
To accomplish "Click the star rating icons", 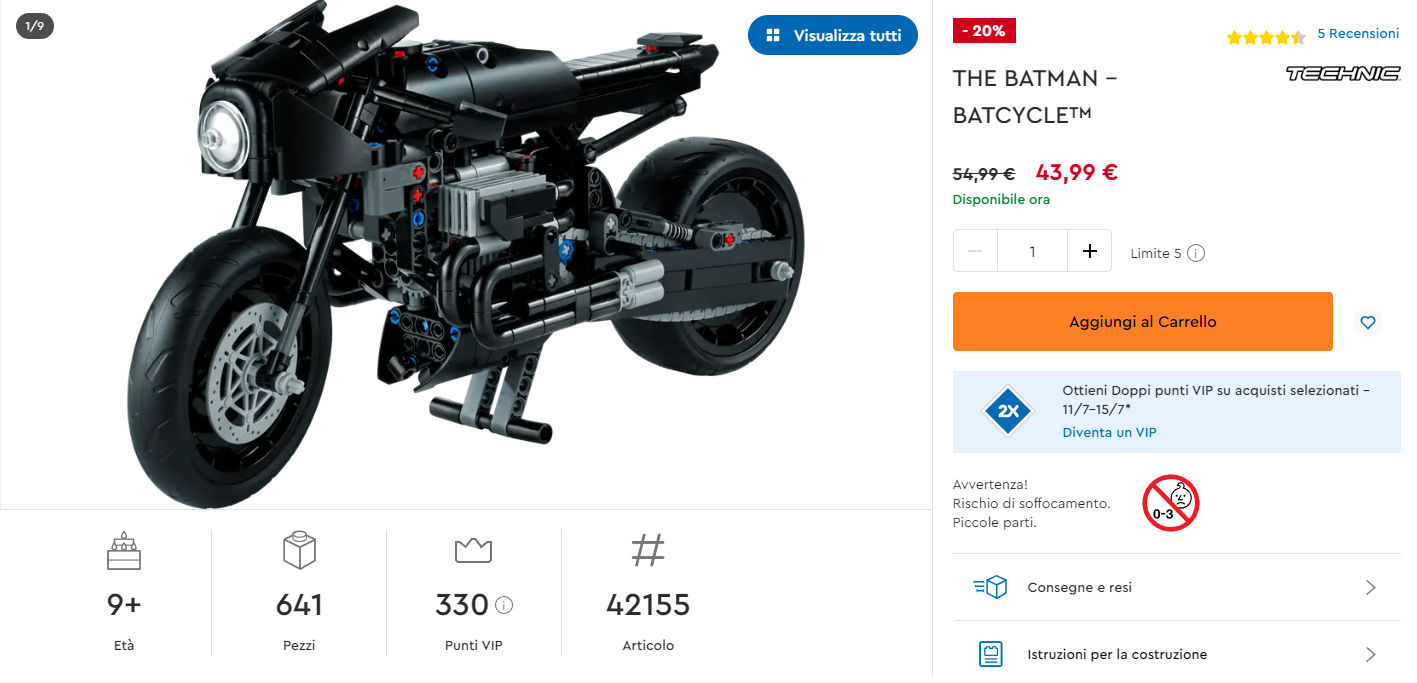I will coord(1266,38).
